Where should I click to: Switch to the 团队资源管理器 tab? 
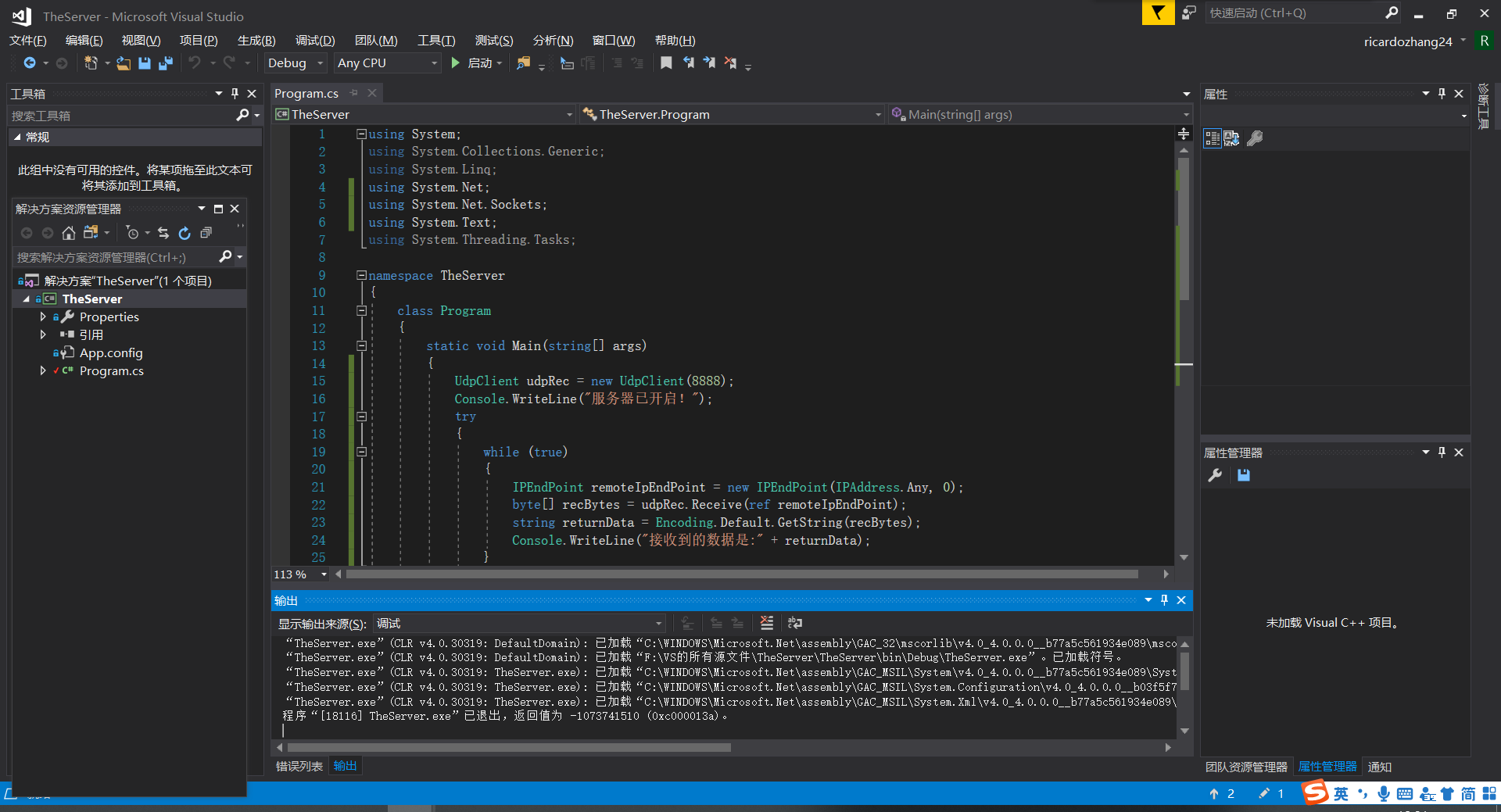[x=1246, y=767]
